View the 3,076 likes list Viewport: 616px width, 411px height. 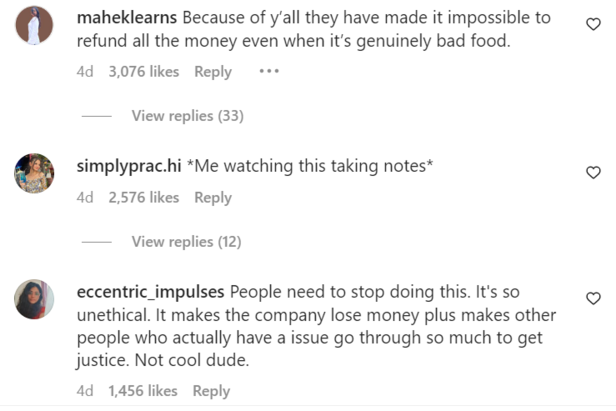(x=143, y=72)
